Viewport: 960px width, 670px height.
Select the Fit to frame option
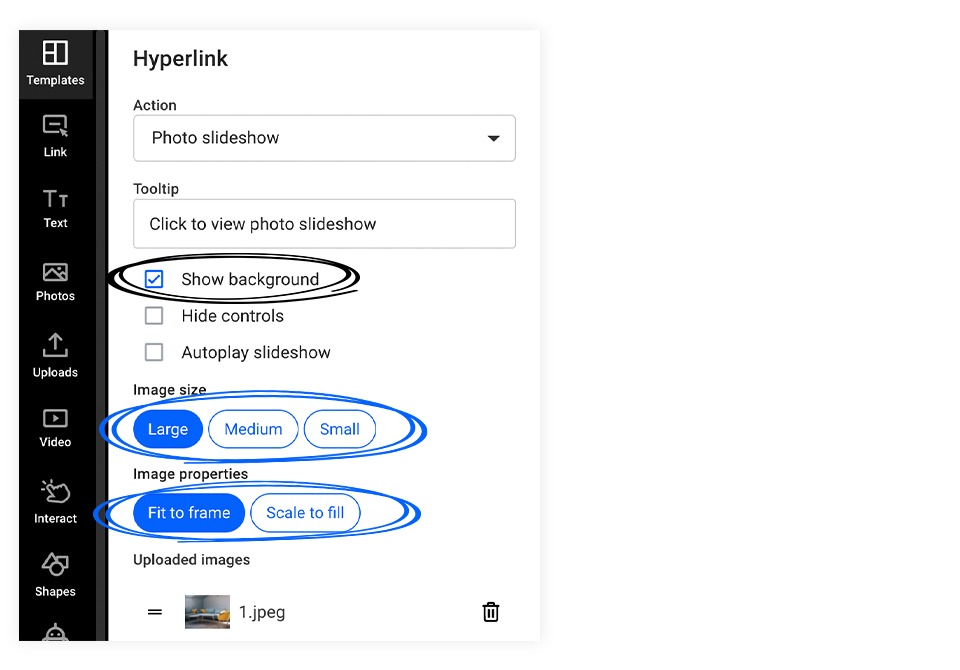189,513
